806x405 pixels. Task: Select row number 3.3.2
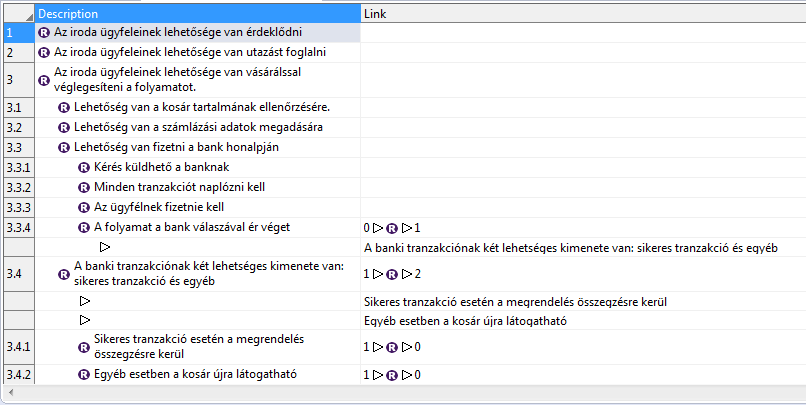click(19, 188)
